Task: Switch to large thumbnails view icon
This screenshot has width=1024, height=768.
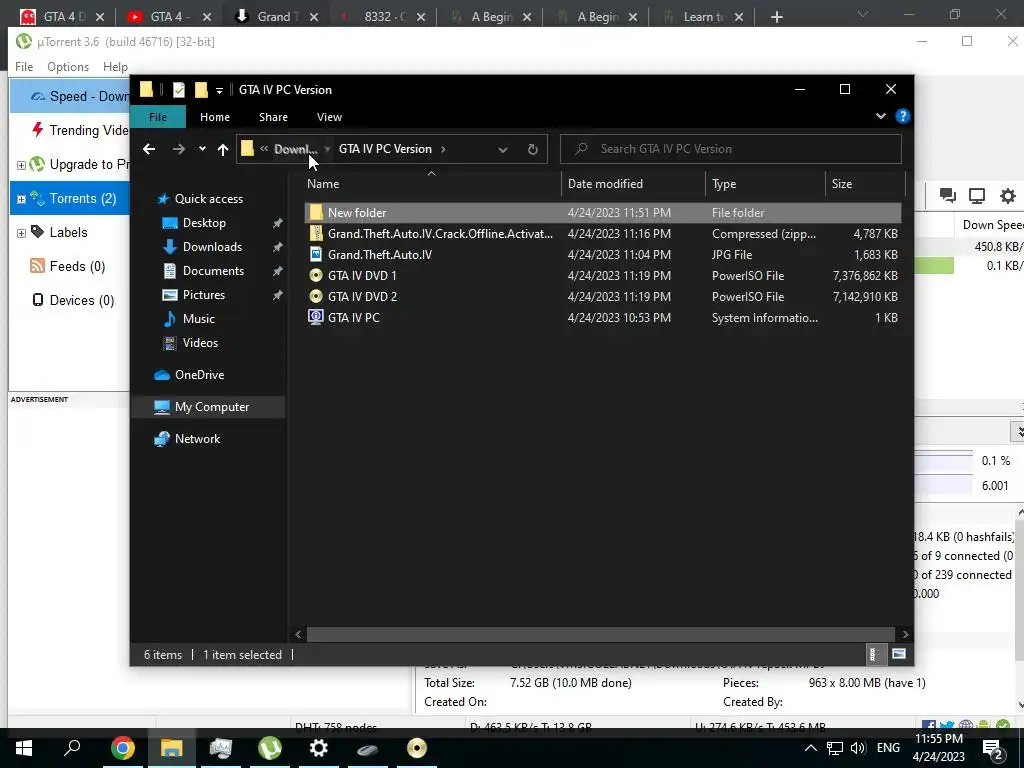Action: point(899,654)
